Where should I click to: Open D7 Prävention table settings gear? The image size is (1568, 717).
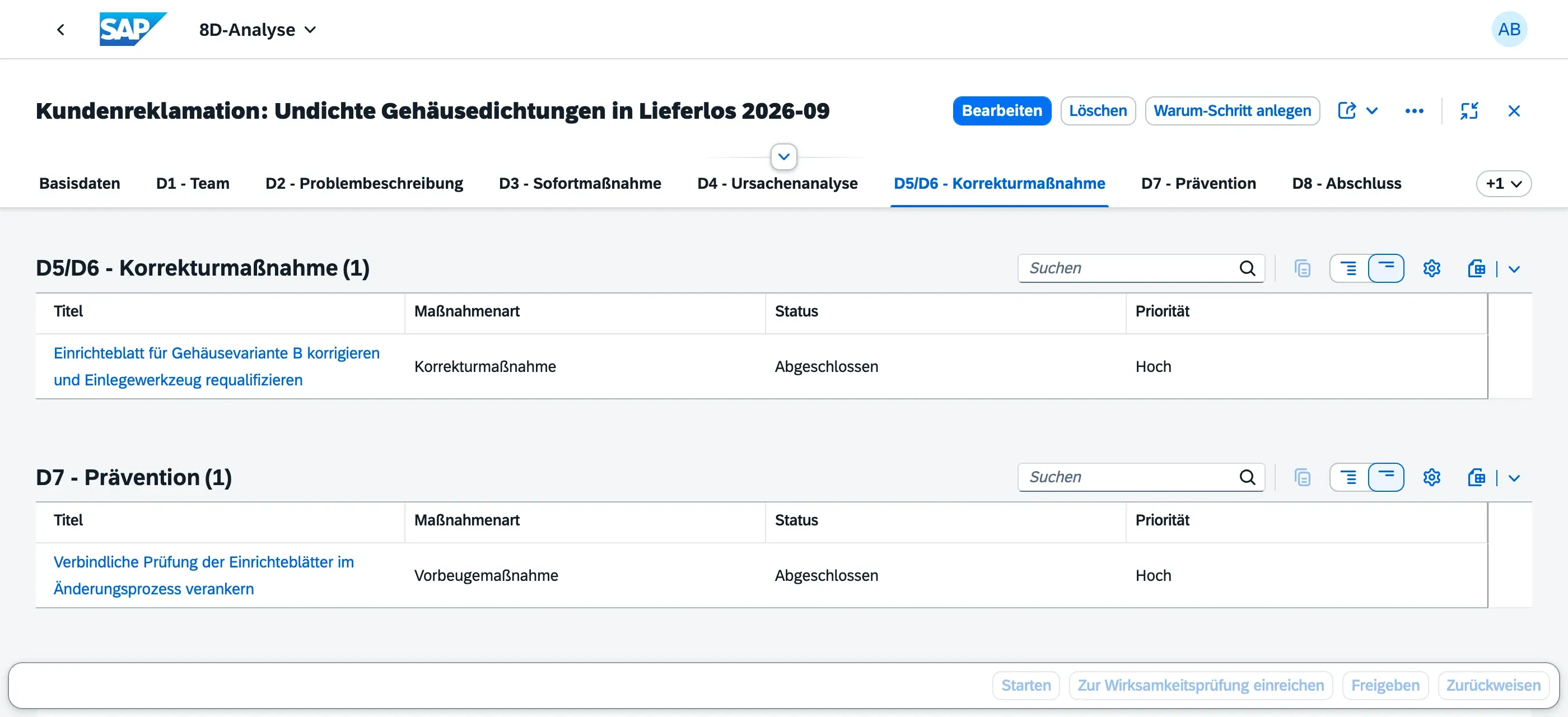click(1431, 477)
